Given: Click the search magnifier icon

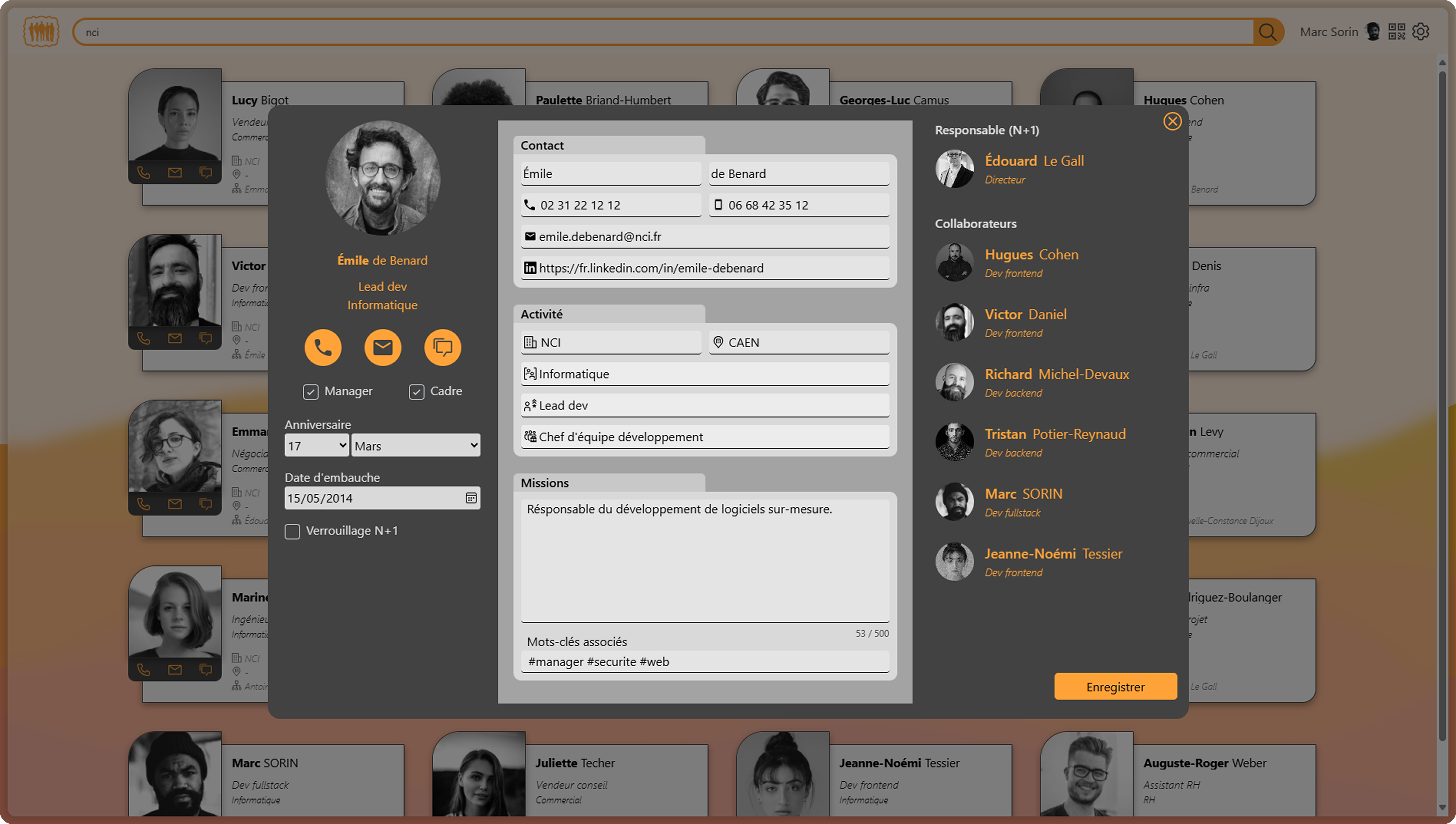Looking at the screenshot, I should [1267, 32].
